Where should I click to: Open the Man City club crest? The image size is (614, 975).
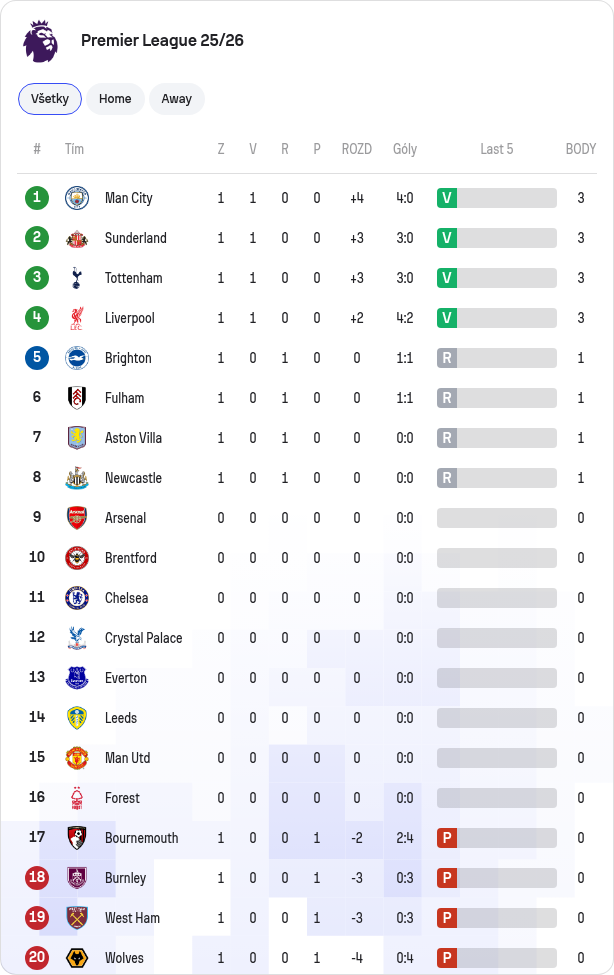click(x=77, y=198)
